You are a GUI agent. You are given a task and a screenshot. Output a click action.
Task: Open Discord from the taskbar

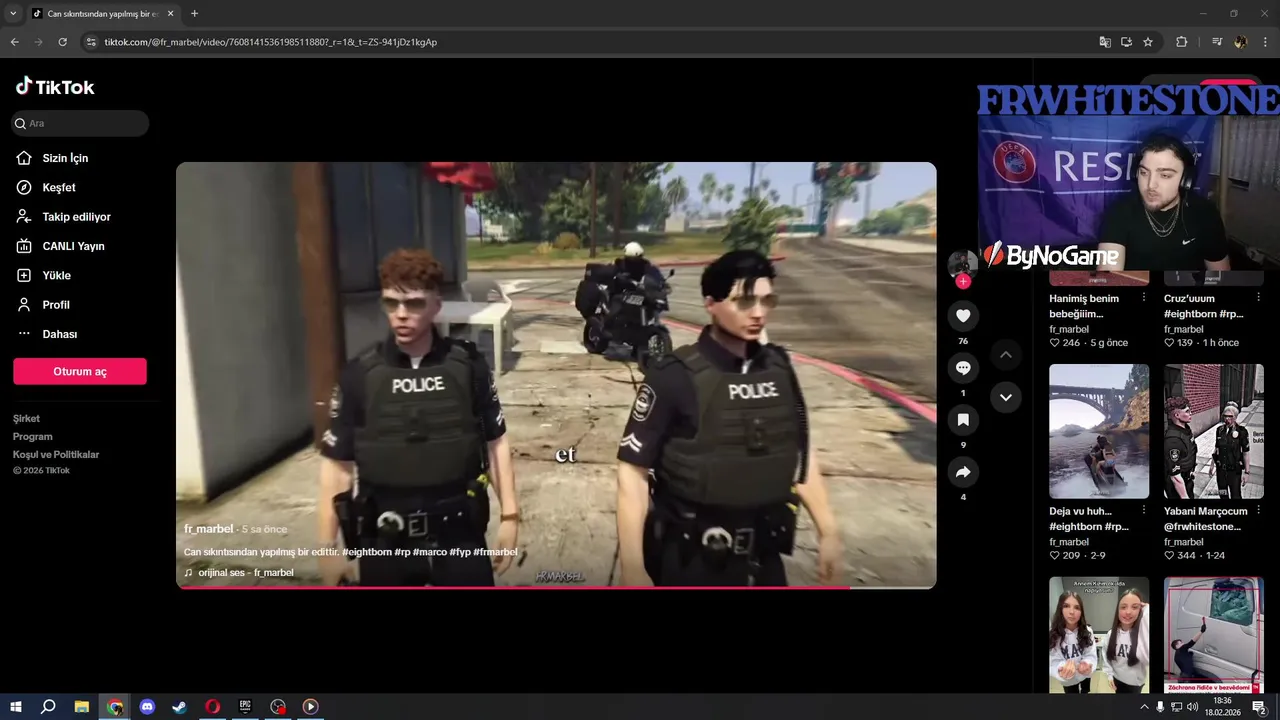pyautogui.click(x=148, y=706)
